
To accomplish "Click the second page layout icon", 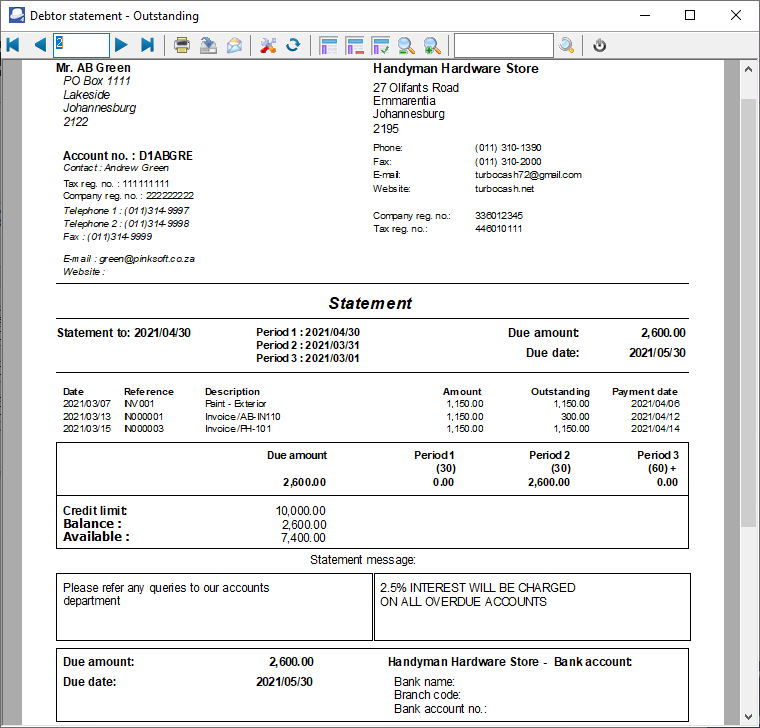I will (354, 45).
